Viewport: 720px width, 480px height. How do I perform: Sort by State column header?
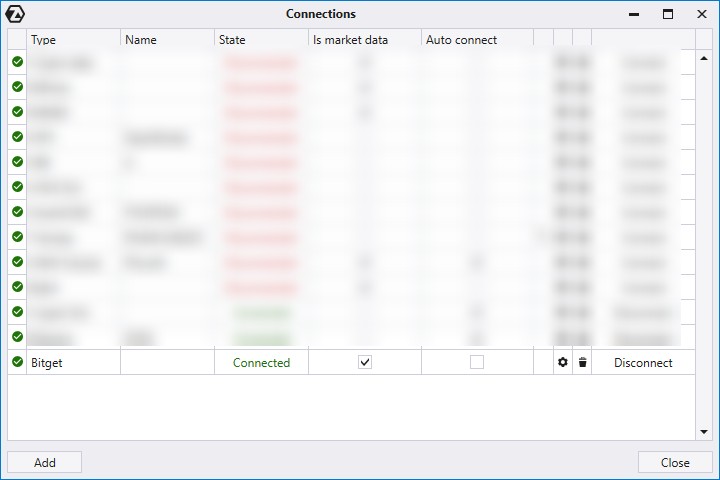tap(261, 40)
